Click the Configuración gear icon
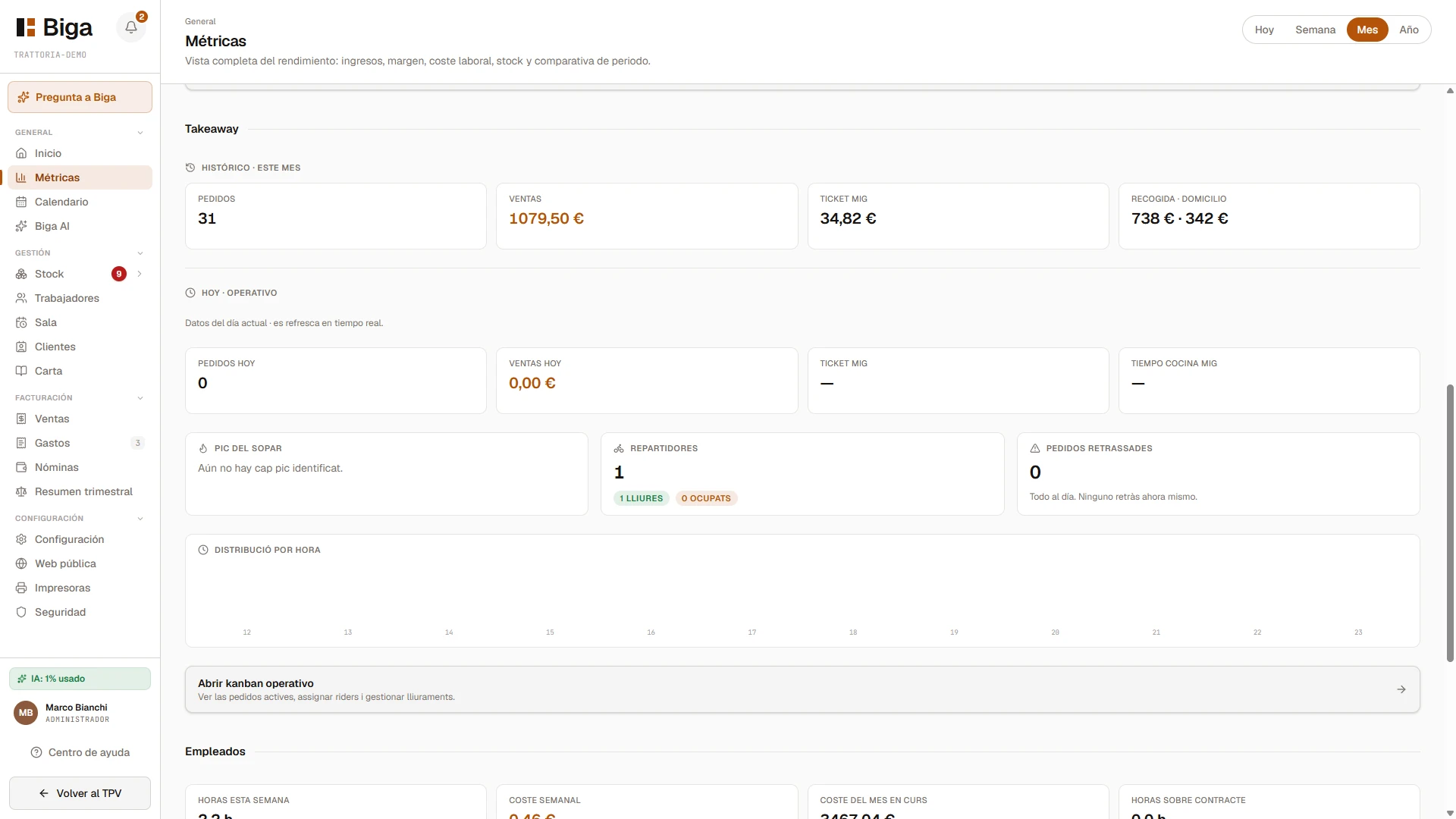The width and height of the screenshot is (1456, 819). tap(21, 539)
